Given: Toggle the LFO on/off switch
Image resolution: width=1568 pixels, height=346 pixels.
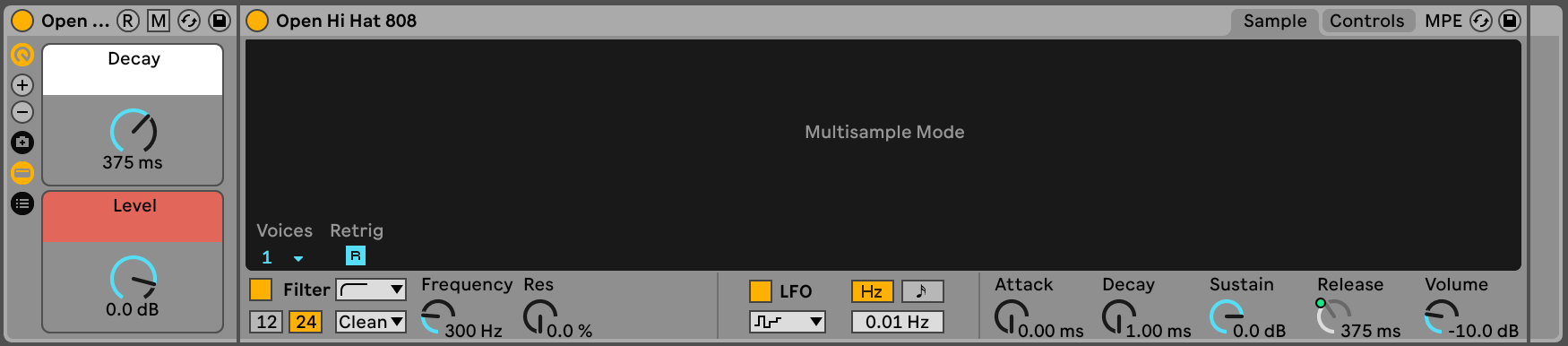Looking at the screenshot, I should click(x=760, y=291).
